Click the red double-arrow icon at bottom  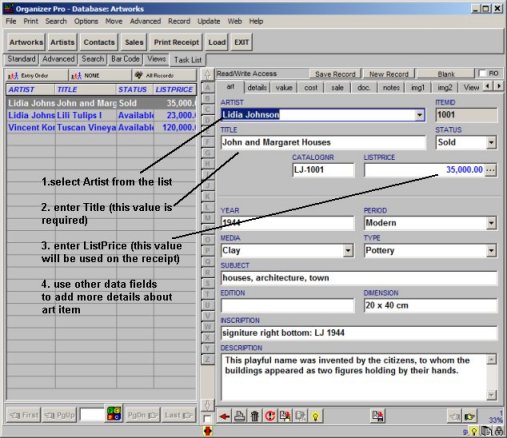coord(207,431)
